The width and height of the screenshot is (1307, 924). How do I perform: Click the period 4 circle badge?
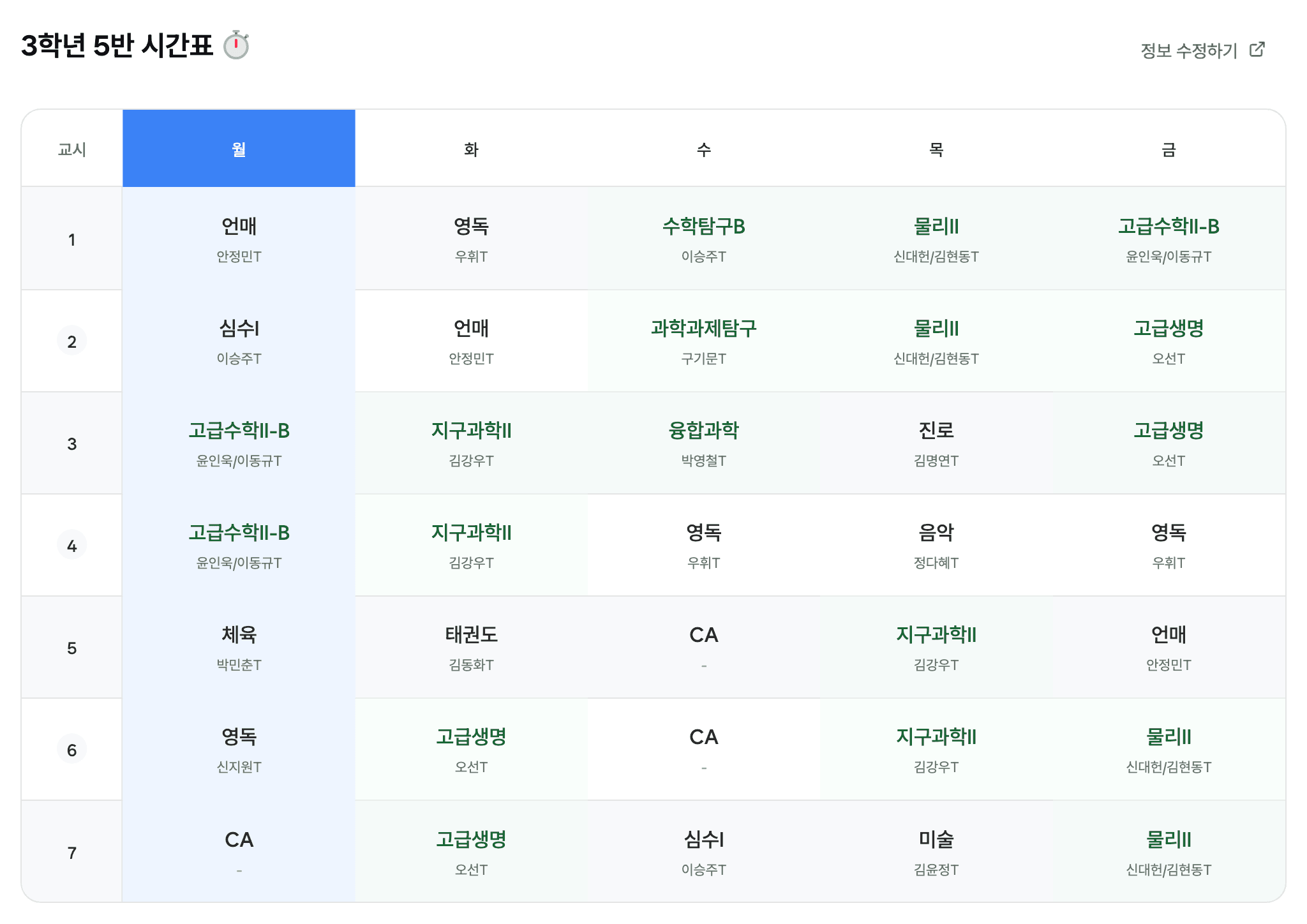72,546
